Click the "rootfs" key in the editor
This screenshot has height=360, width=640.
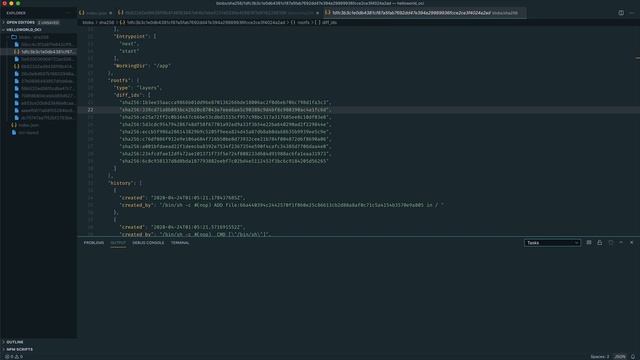tap(120, 80)
